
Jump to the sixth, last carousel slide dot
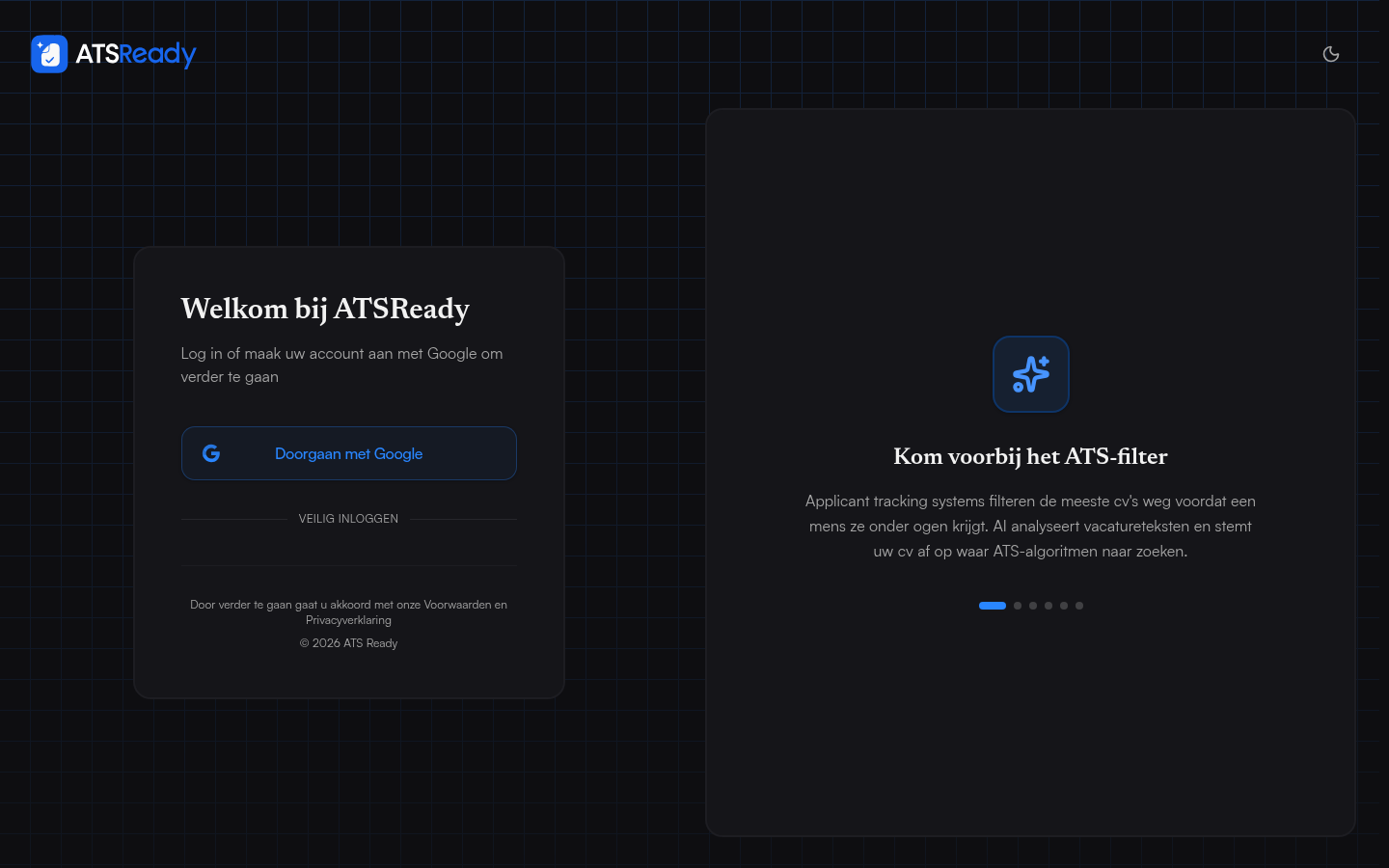pos(1079,606)
